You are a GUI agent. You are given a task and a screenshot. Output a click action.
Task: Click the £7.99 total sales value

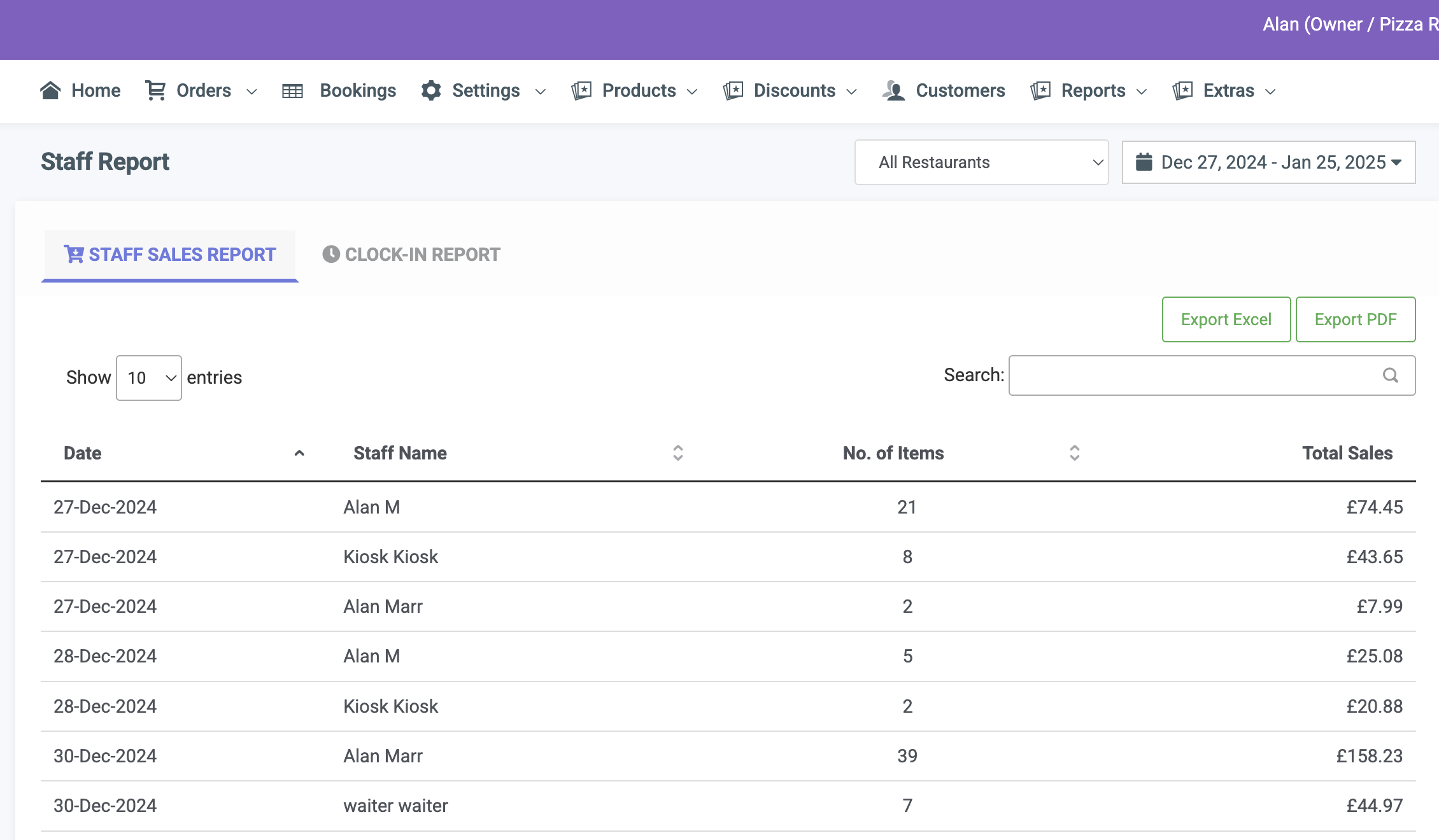tap(1380, 606)
